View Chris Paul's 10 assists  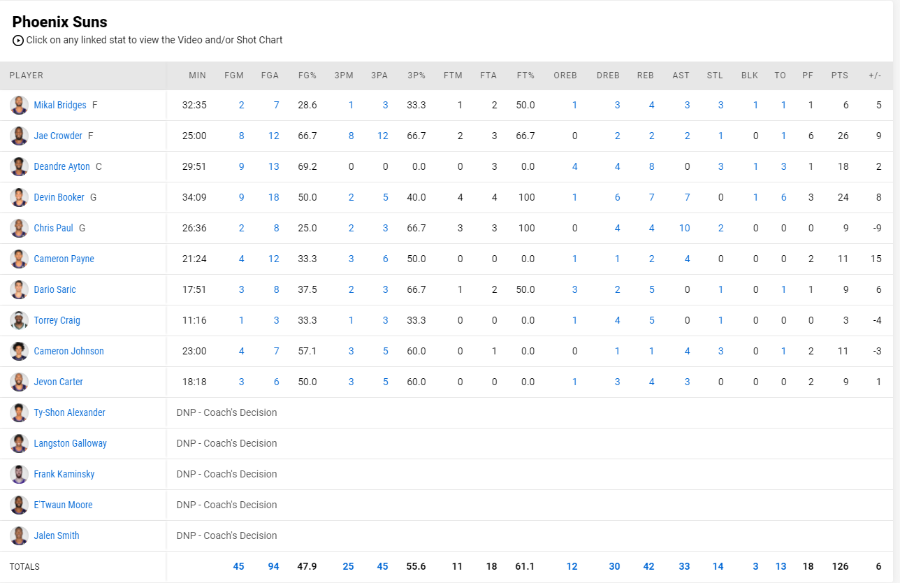[x=684, y=228]
